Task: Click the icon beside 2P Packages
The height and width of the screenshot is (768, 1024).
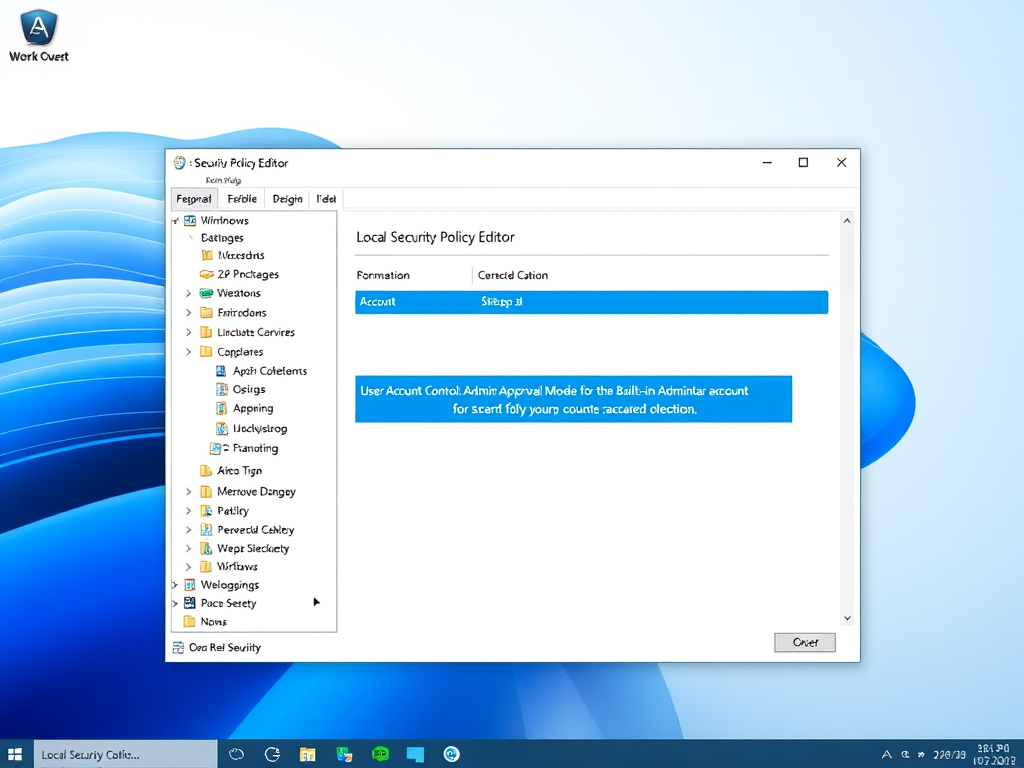Action: pos(206,274)
